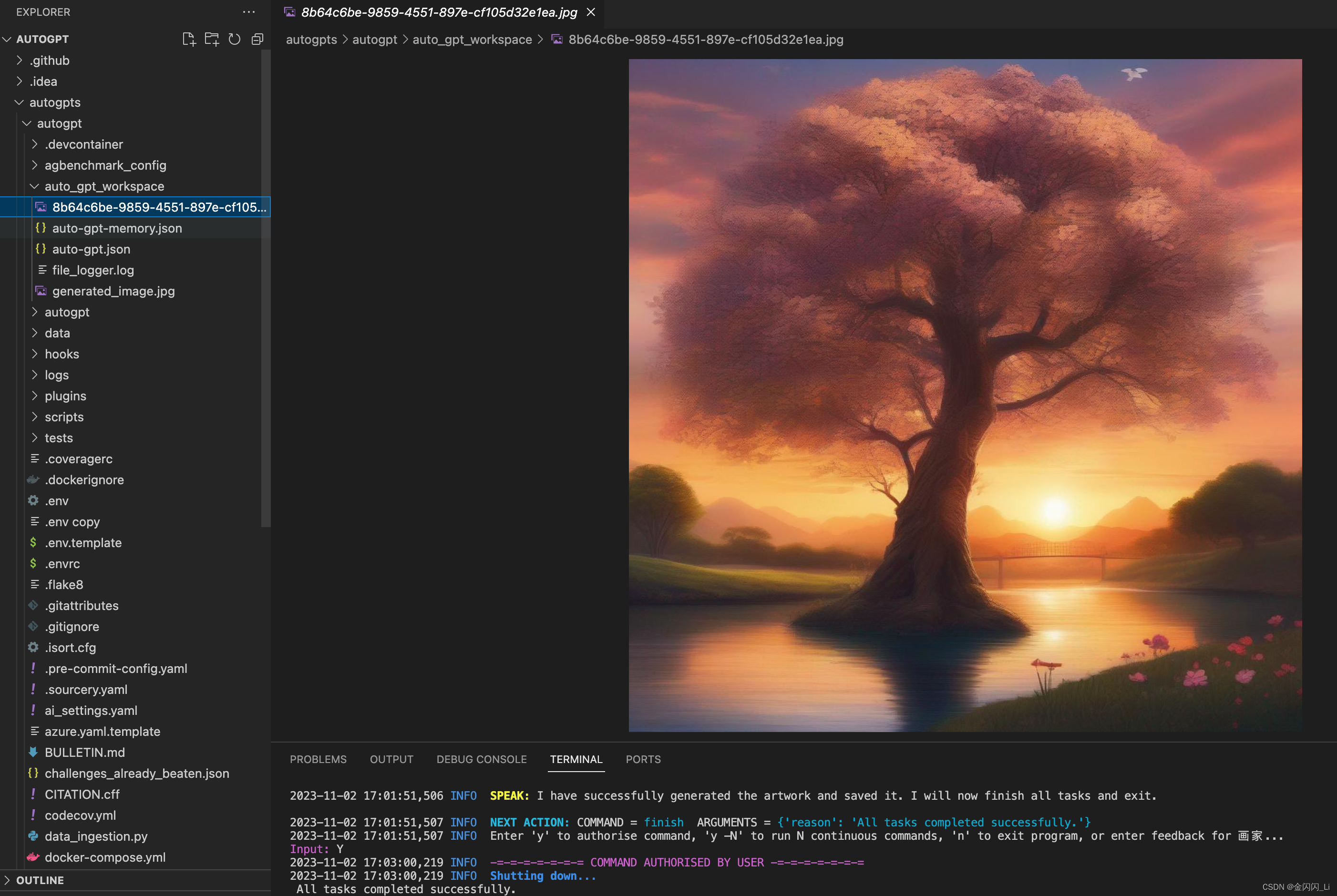Click the sunset tree image preview

[965, 394]
